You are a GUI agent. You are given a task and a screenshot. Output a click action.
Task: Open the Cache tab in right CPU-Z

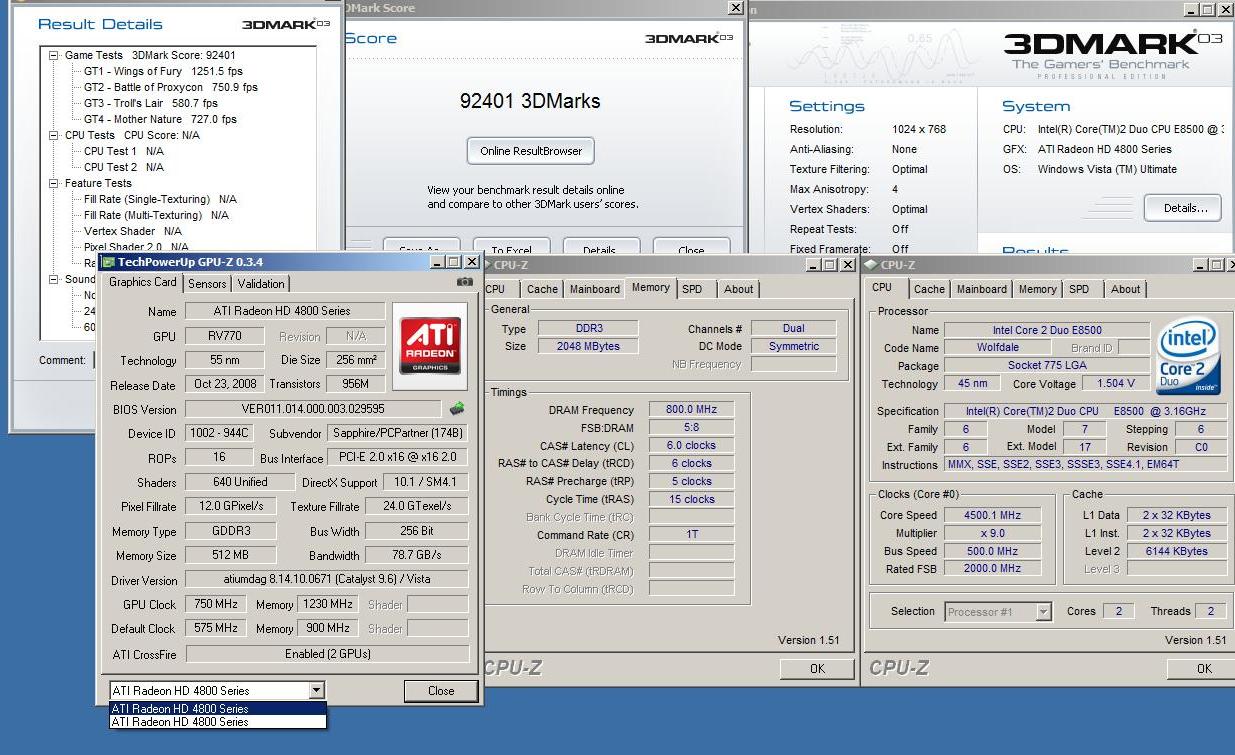[929, 289]
